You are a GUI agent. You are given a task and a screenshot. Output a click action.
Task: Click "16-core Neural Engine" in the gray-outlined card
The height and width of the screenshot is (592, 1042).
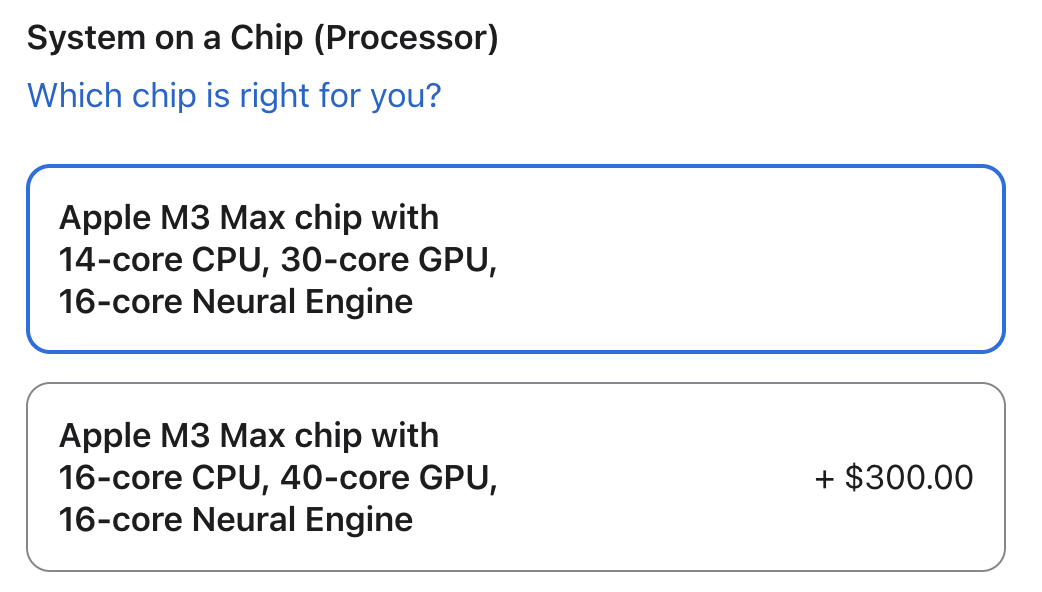point(236,519)
